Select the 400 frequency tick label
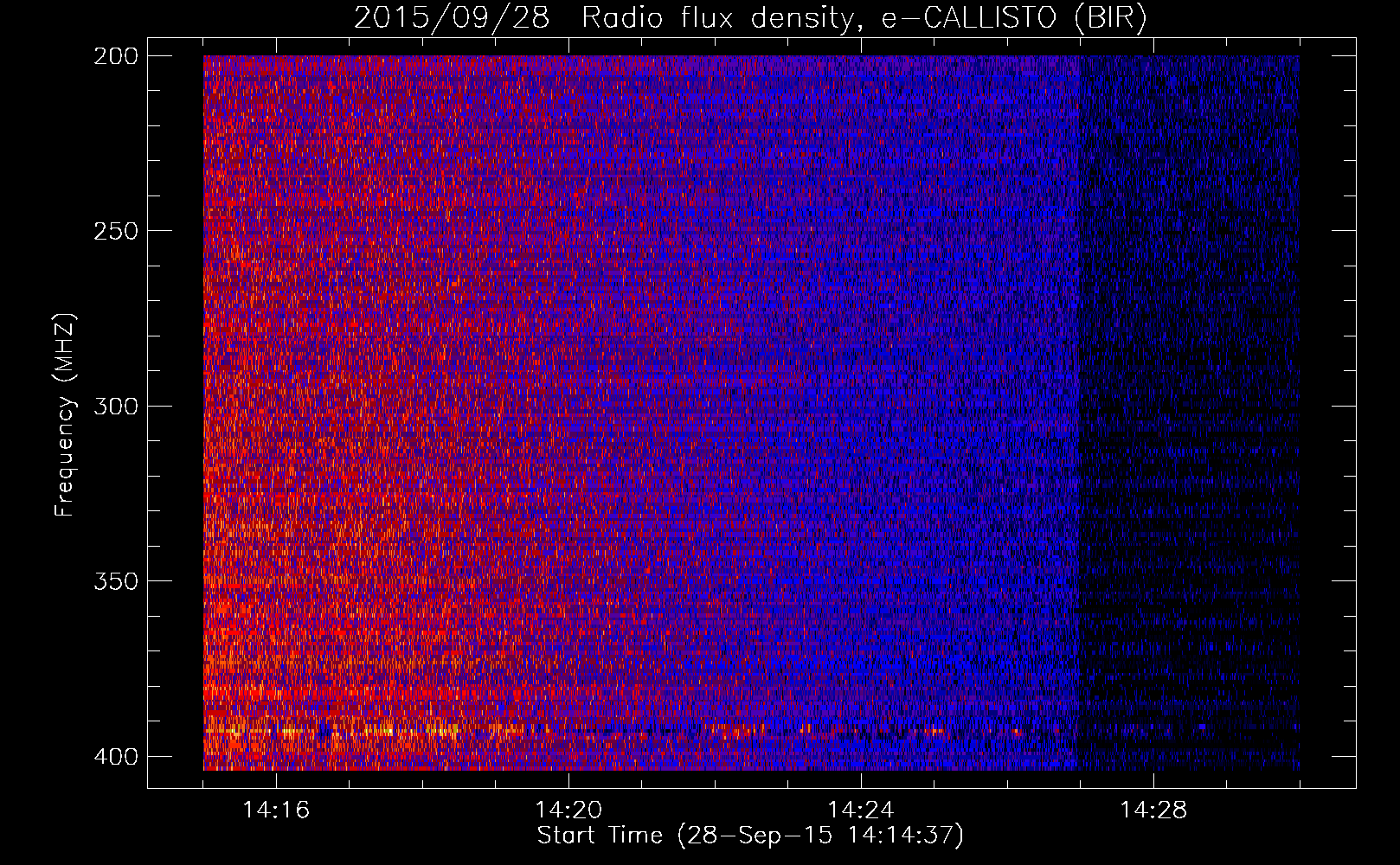The image size is (1400, 865). (x=115, y=756)
